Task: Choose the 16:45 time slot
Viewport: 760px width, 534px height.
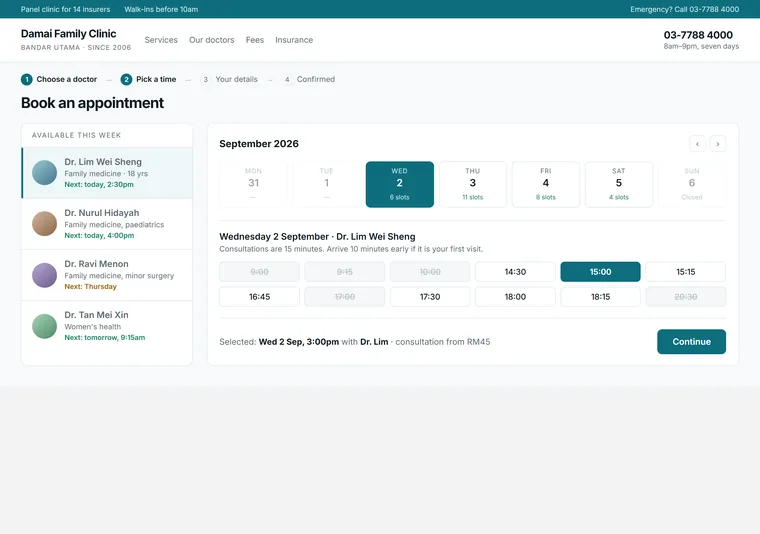Action: click(x=259, y=297)
